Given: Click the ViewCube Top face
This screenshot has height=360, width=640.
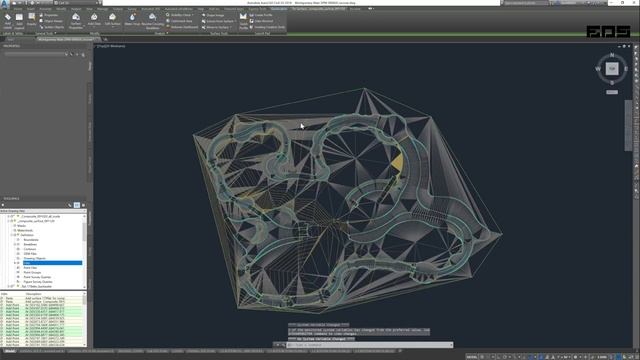Looking at the screenshot, I should (611, 69).
